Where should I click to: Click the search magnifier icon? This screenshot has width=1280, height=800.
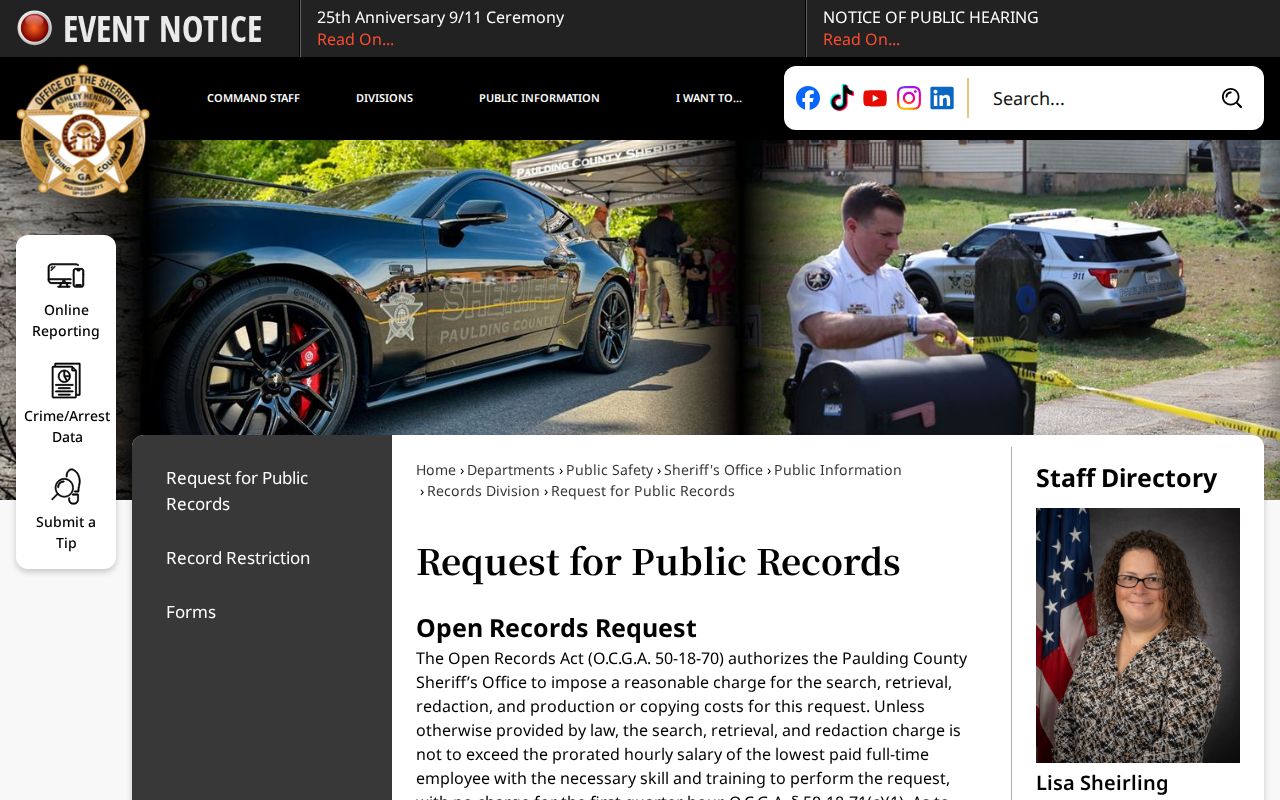(x=1232, y=98)
